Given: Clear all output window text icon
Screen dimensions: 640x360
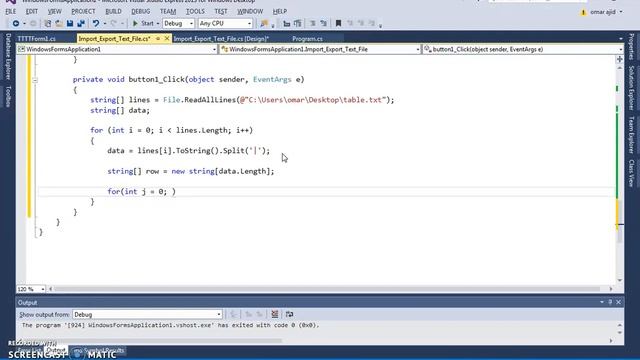Looking at the screenshot, I should tap(275, 314).
